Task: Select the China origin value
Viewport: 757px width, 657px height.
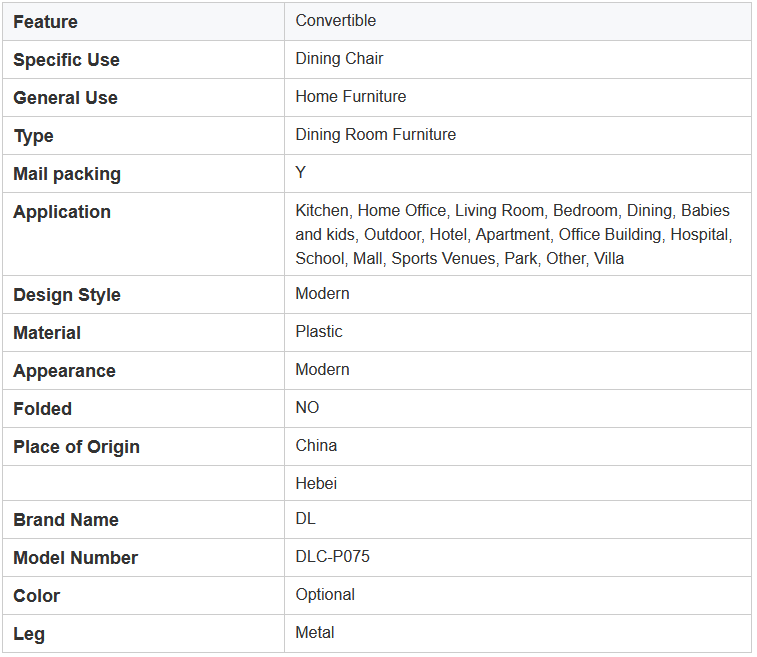Action: (316, 446)
